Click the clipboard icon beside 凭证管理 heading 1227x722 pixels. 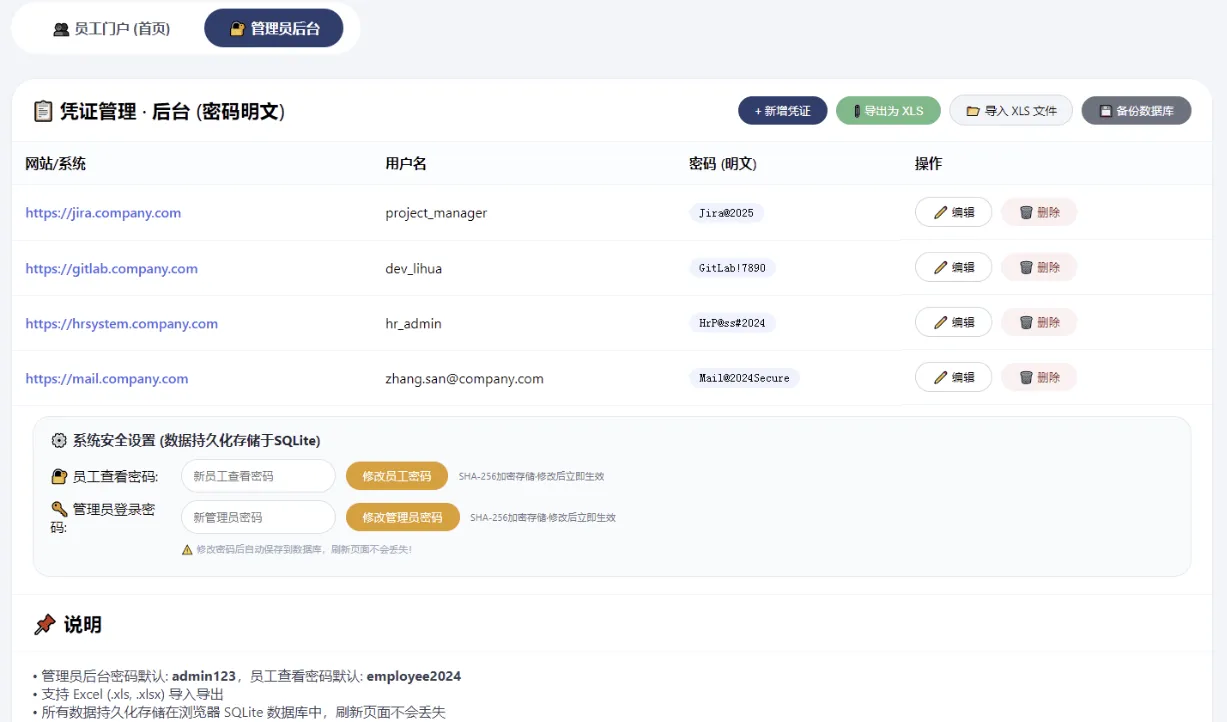point(42,111)
